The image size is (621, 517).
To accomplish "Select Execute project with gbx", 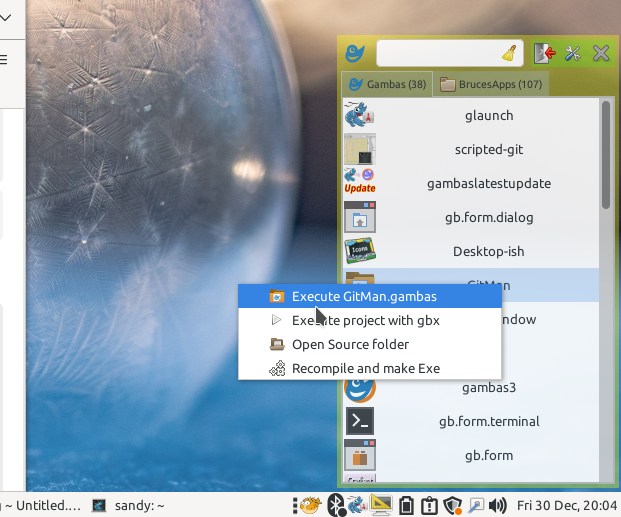I will (x=365, y=320).
